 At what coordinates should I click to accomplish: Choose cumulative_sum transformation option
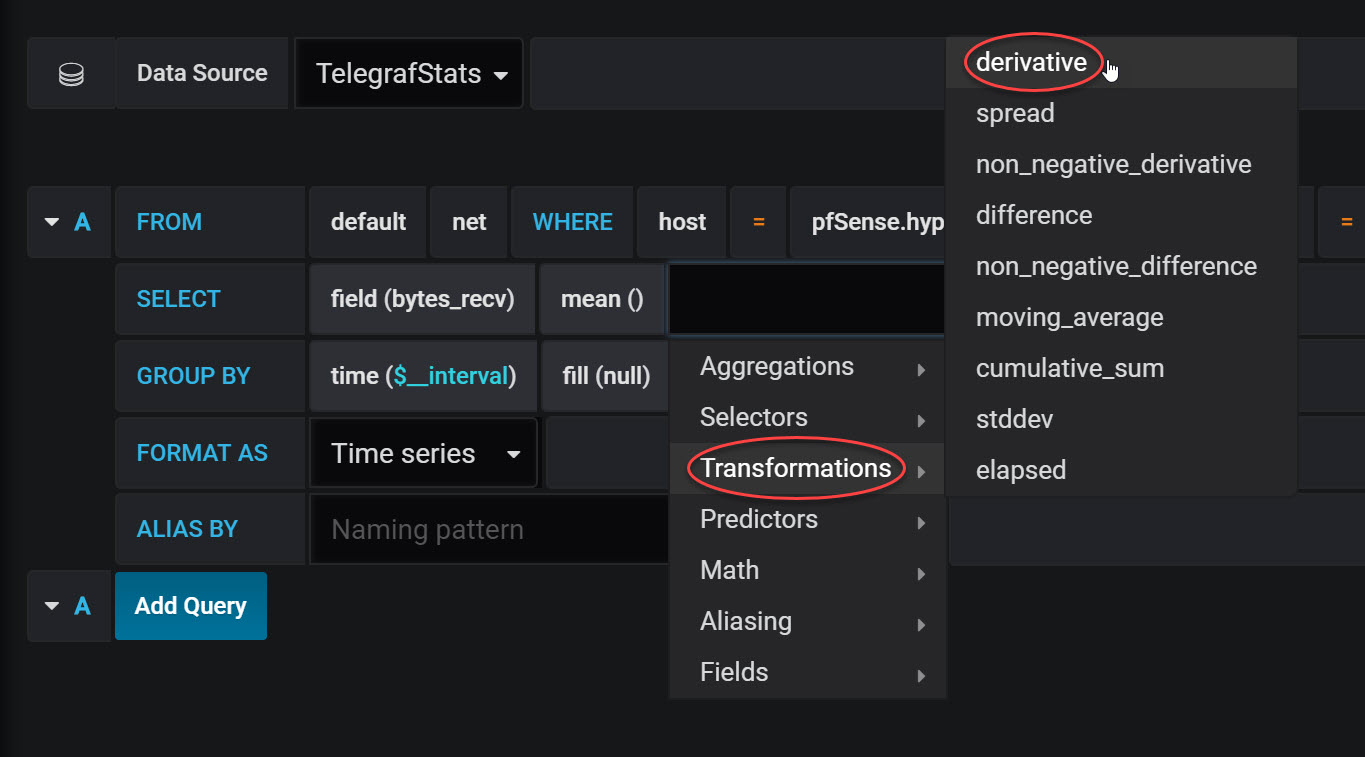coord(1069,368)
